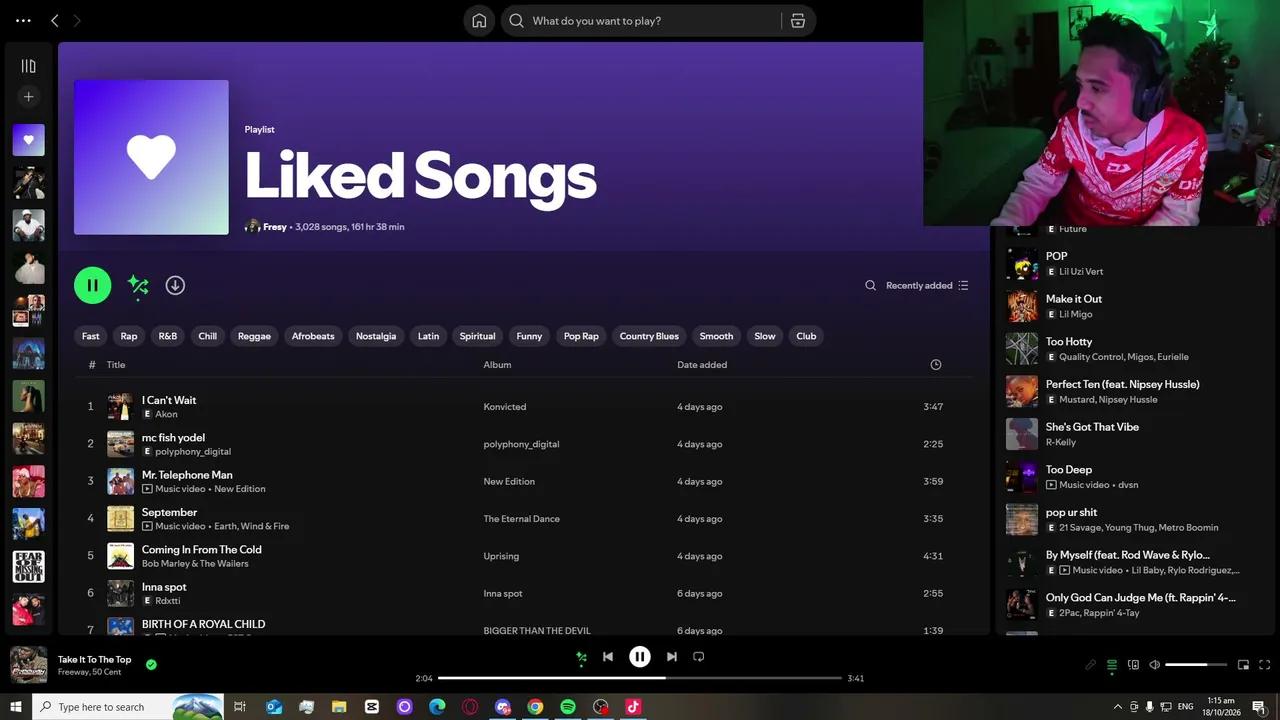
Task: Create a new playlist with the plus icon
Action: (28, 97)
